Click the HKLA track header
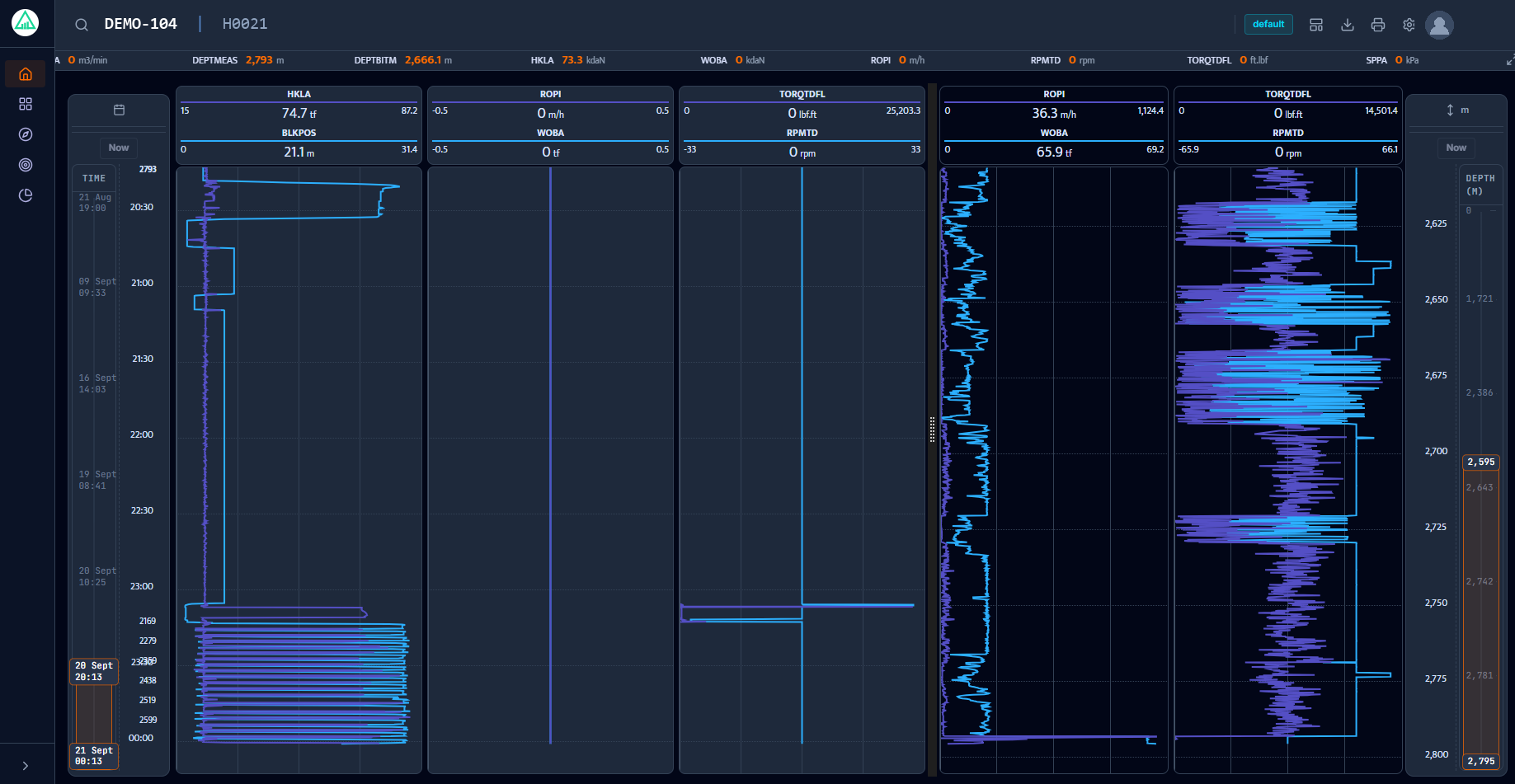 pyautogui.click(x=299, y=105)
